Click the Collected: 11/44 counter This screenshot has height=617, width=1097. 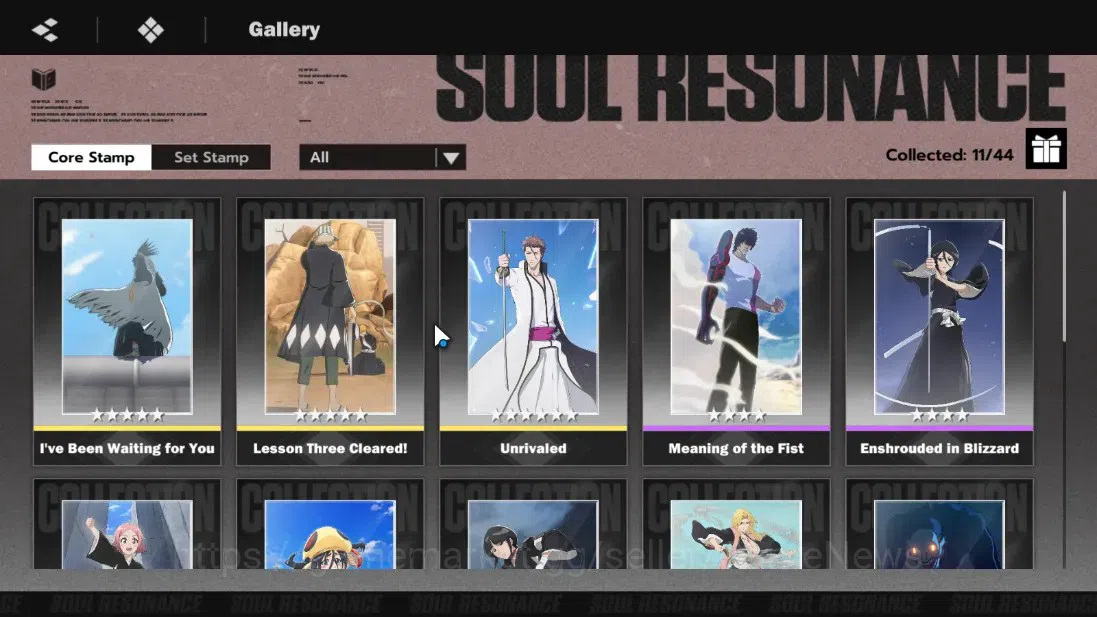pyautogui.click(x=949, y=155)
